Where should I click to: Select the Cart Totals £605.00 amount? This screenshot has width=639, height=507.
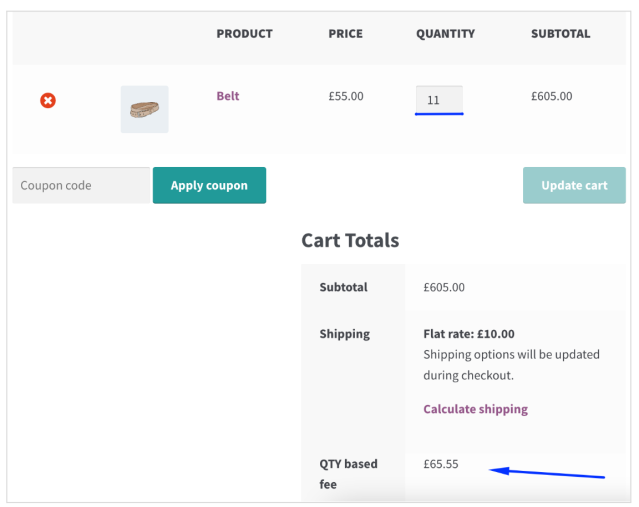click(444, 287)
